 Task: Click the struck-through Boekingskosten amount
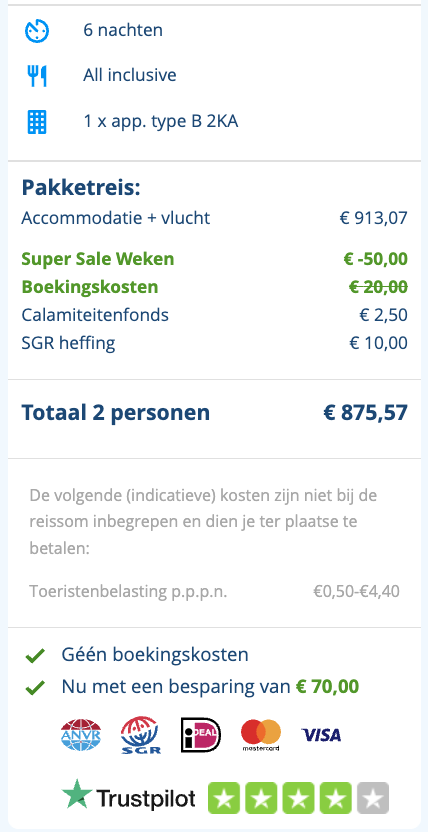tap(378, 287)
